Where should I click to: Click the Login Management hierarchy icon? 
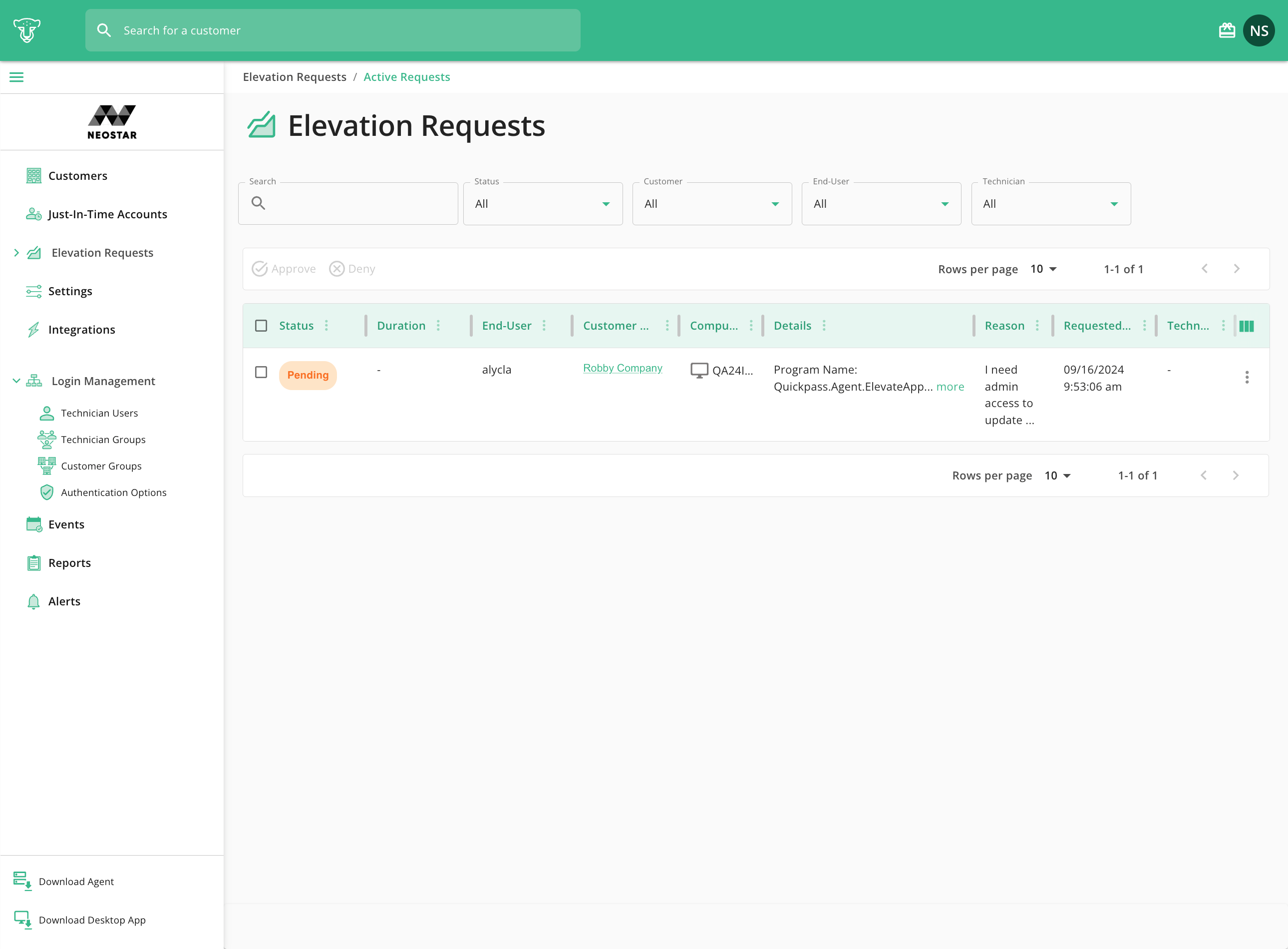tap(34, 381)
